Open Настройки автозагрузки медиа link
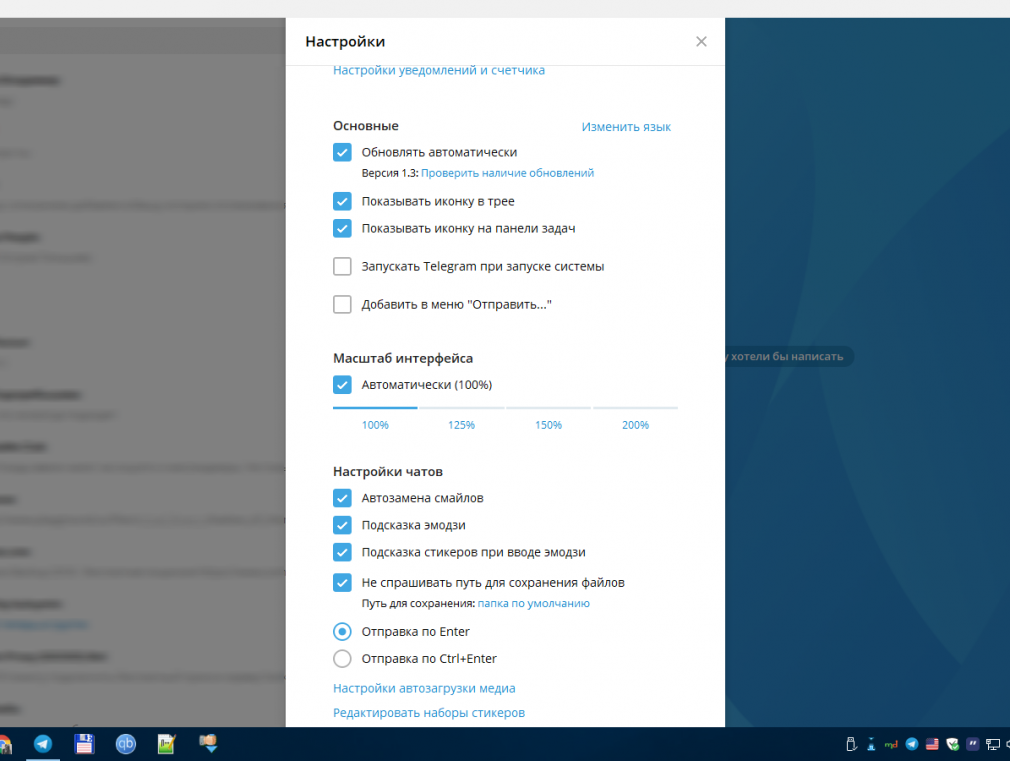 point(424,688)
